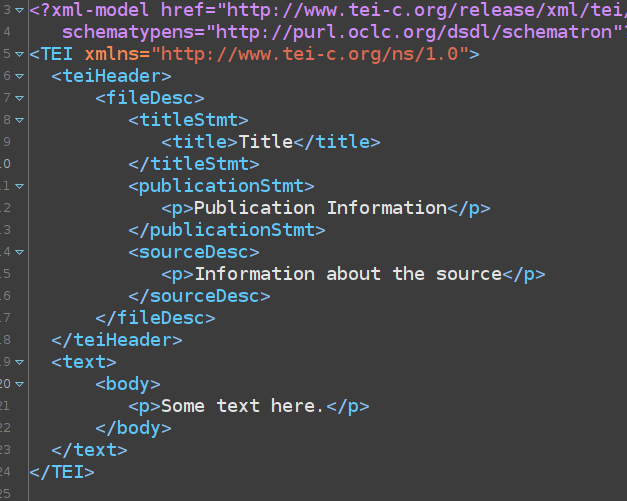Click the closing </fileDesc> tag
The height and width of the screenshot is (501, 627).
(155, 318)
